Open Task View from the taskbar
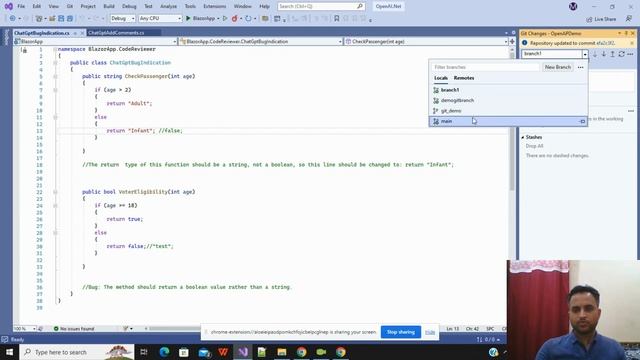 144,352
